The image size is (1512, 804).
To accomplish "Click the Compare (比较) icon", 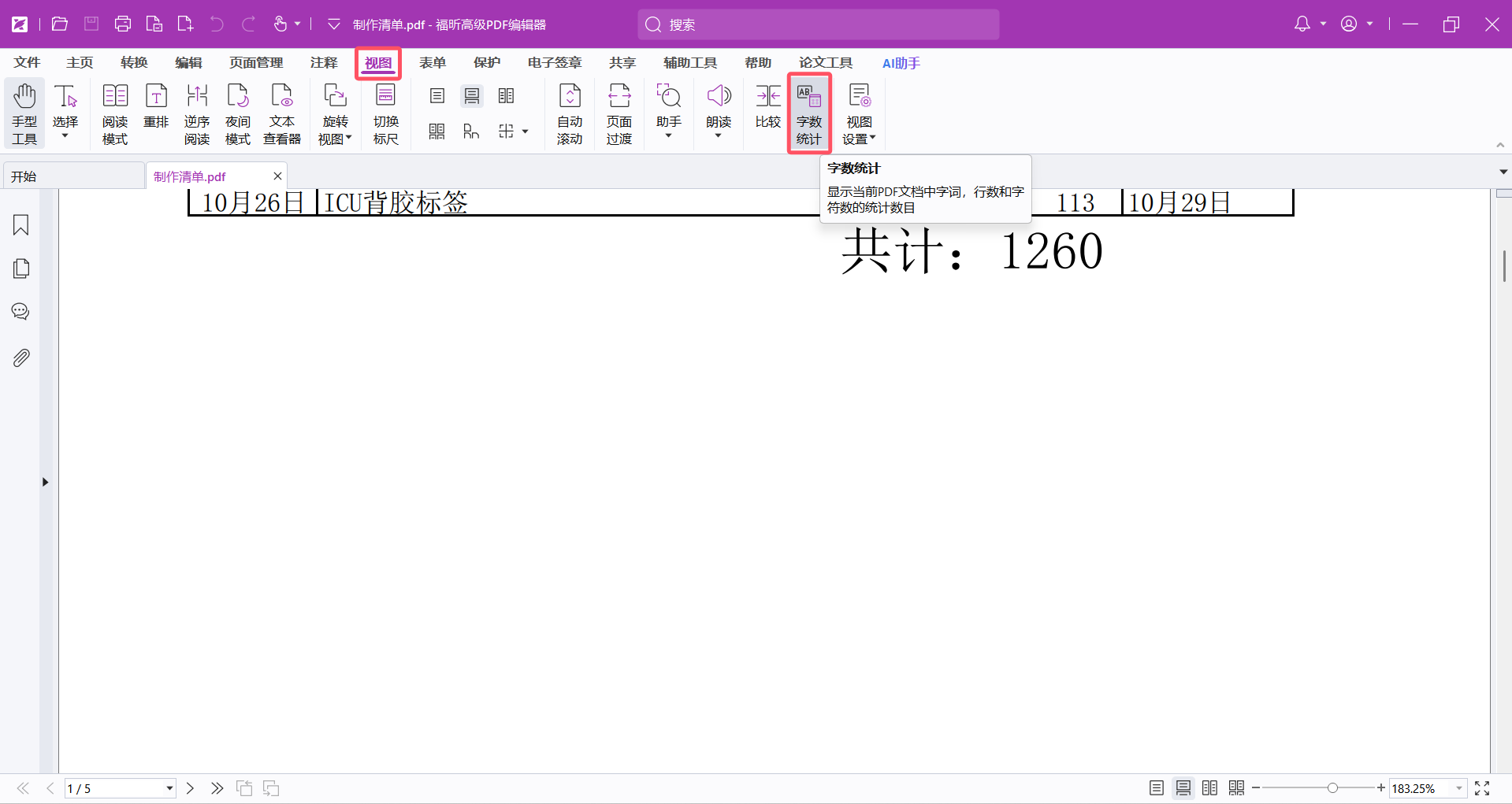I will [x=767, y=106].
